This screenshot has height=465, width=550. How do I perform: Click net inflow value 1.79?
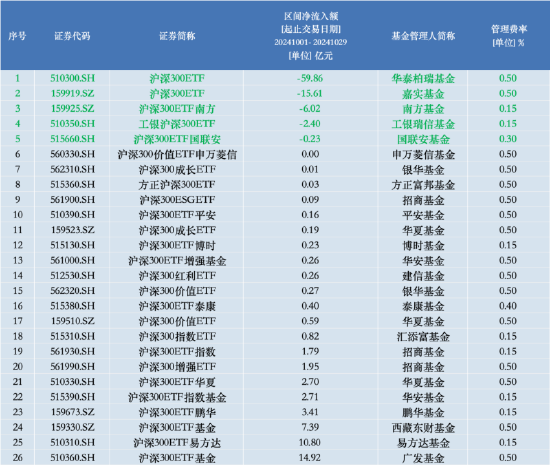click(310, 351)
